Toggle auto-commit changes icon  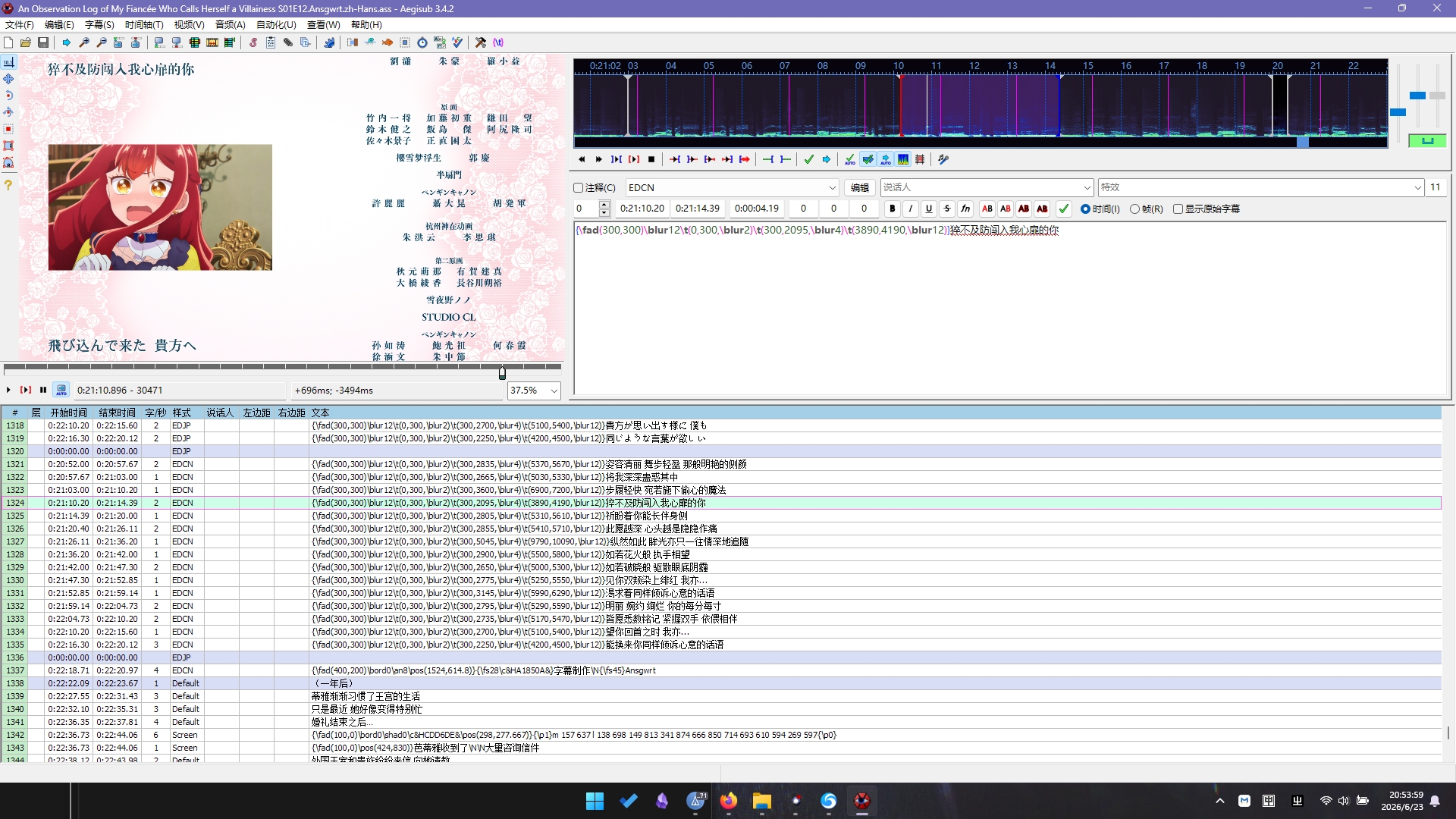coord(850,159)
